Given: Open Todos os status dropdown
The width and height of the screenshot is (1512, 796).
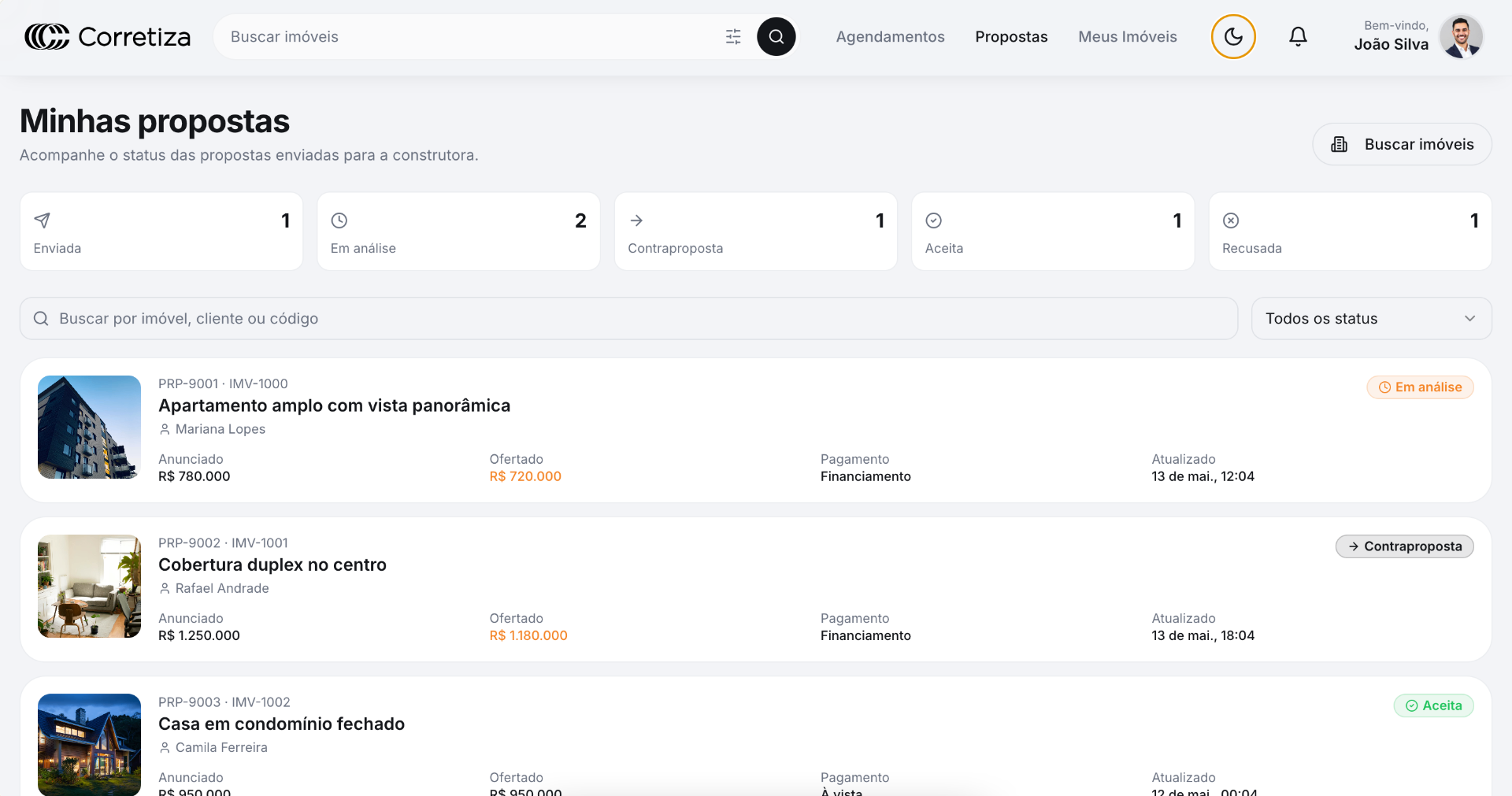Looking at the screenshot, I should point(1371,318).
